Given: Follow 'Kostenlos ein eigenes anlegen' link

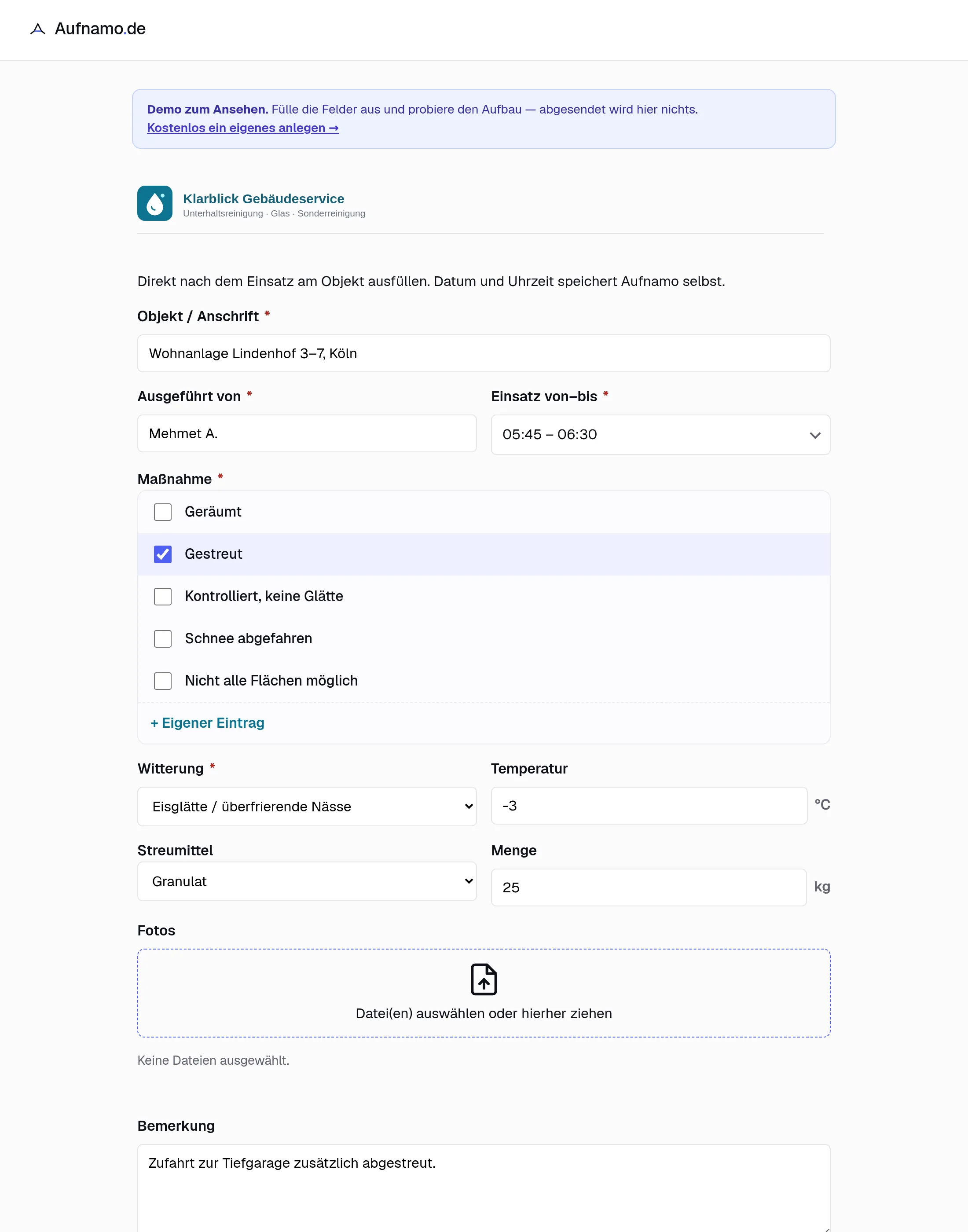Looking at the screenshot, I should pyautogui.click(x=242, y=128).
